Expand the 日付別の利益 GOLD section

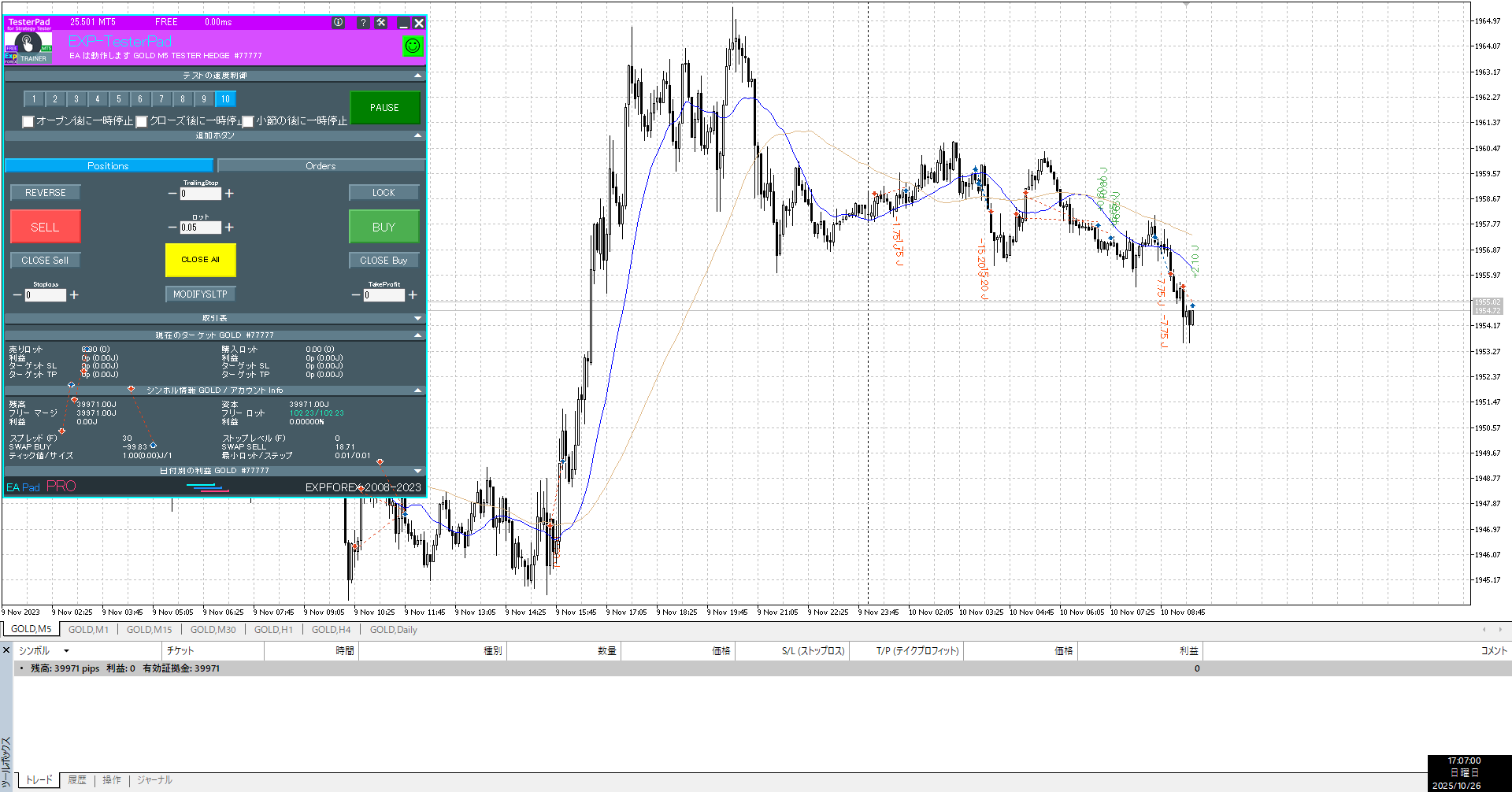point(417,471)
